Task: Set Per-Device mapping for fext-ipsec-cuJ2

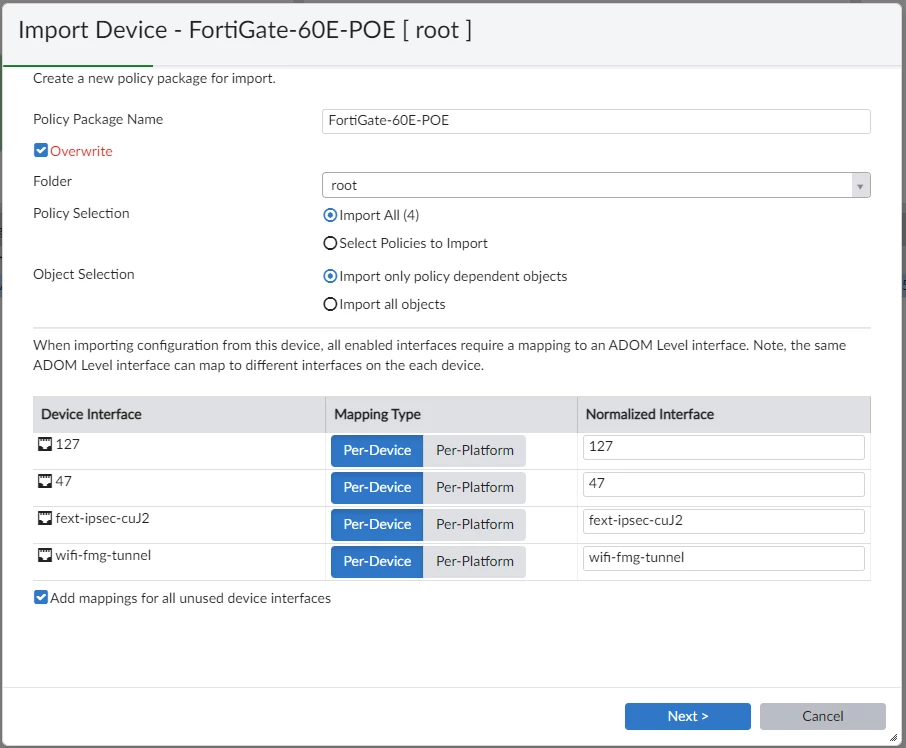Action: click(x=377, y=524)
